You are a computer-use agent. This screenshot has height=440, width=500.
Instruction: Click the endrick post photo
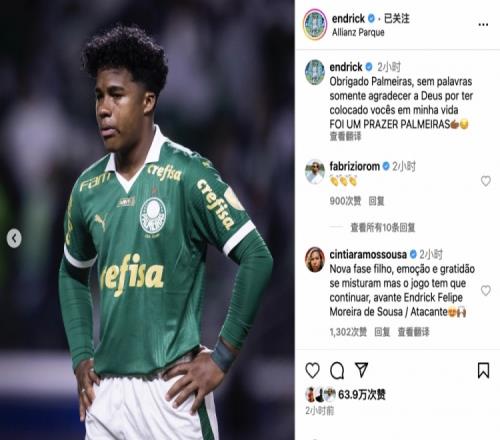(147, 220)
